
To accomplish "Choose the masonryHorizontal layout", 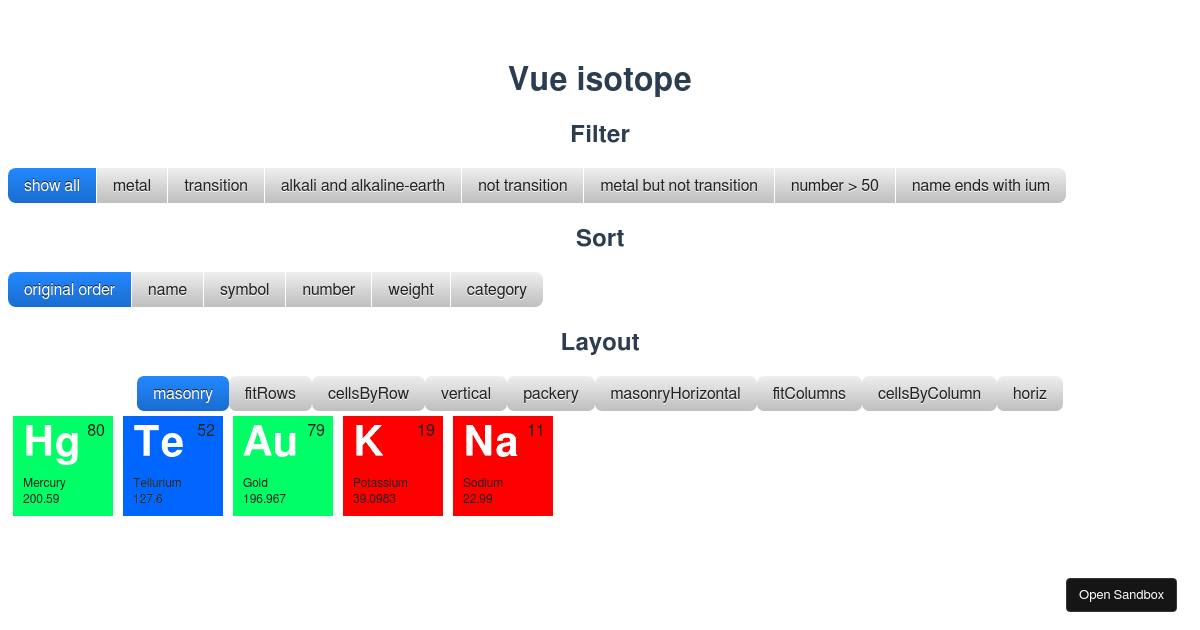I will (x=675, y=393).
